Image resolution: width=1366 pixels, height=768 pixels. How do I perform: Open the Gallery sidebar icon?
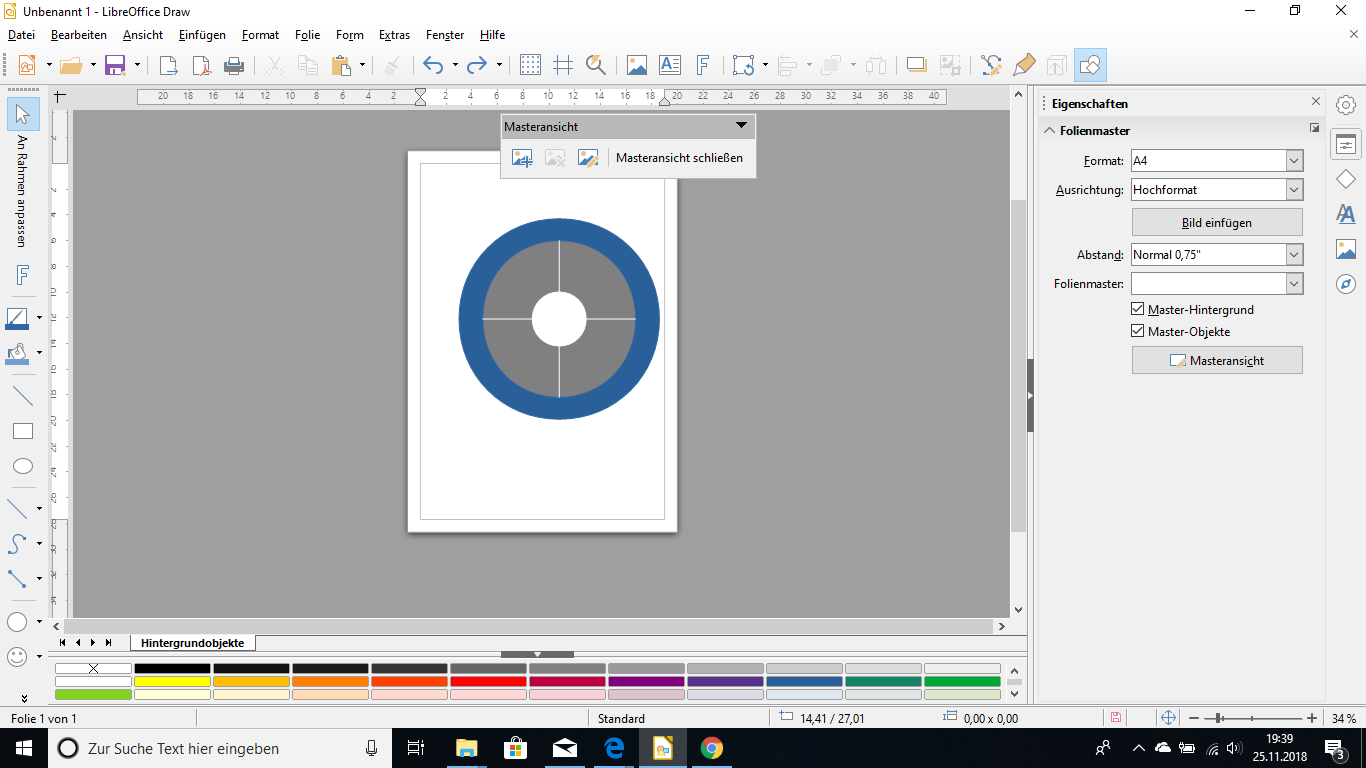point(1346,249)
